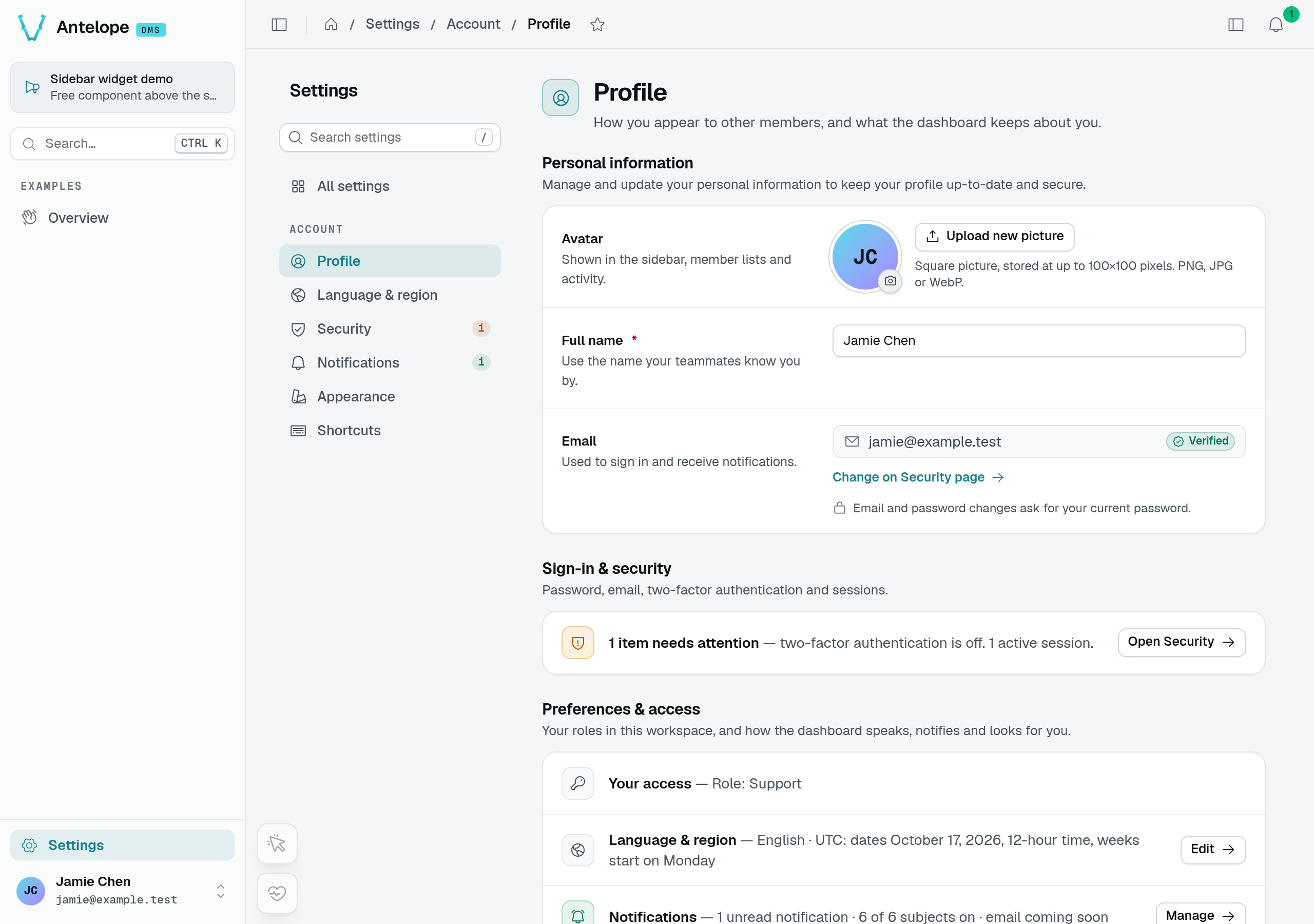Select Profile in Account nav
This screenshot has height=924, width=1314.
(x=390, y=261)
